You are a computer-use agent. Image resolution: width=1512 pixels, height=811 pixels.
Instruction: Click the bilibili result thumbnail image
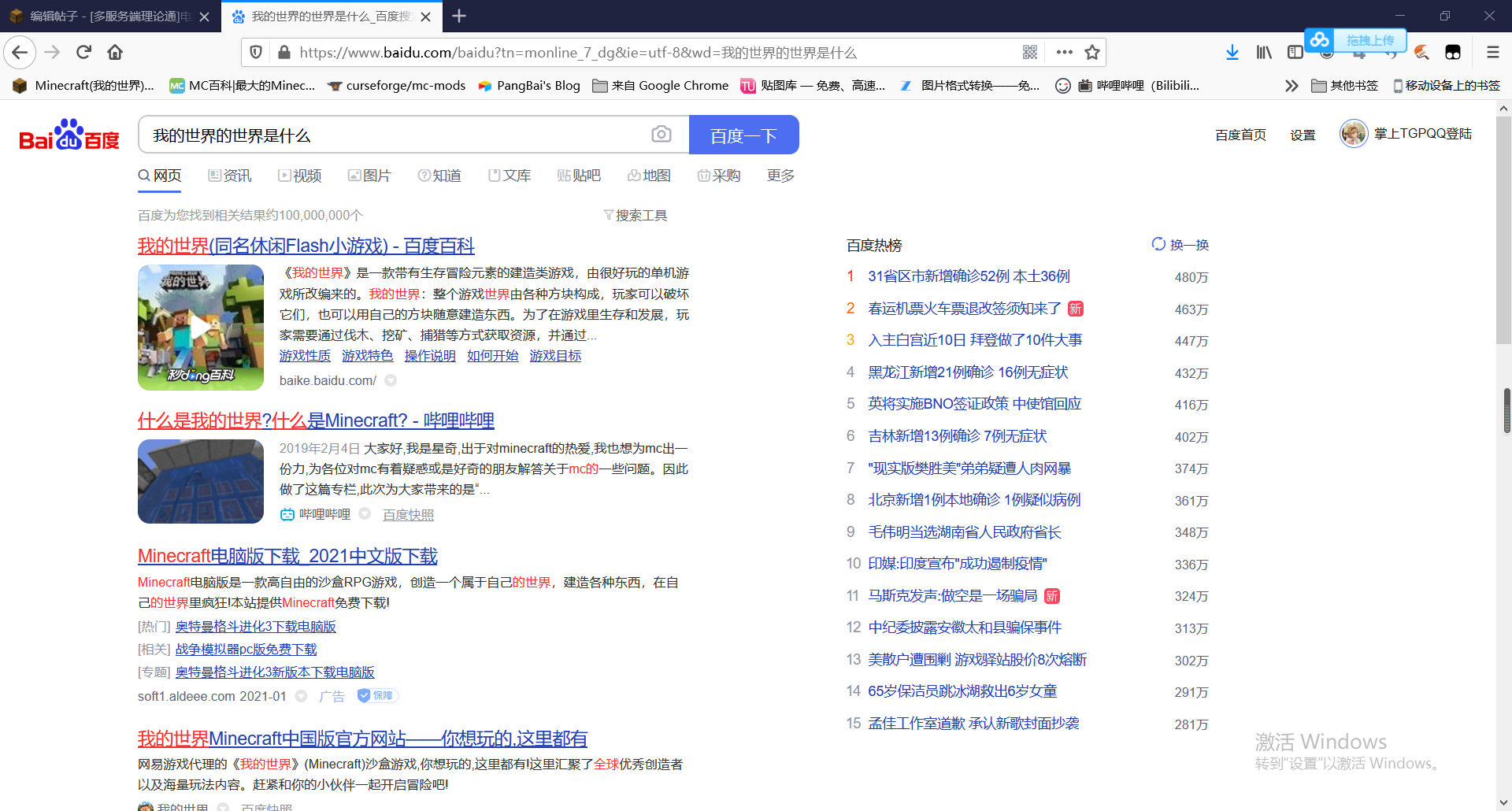(201, 481)
